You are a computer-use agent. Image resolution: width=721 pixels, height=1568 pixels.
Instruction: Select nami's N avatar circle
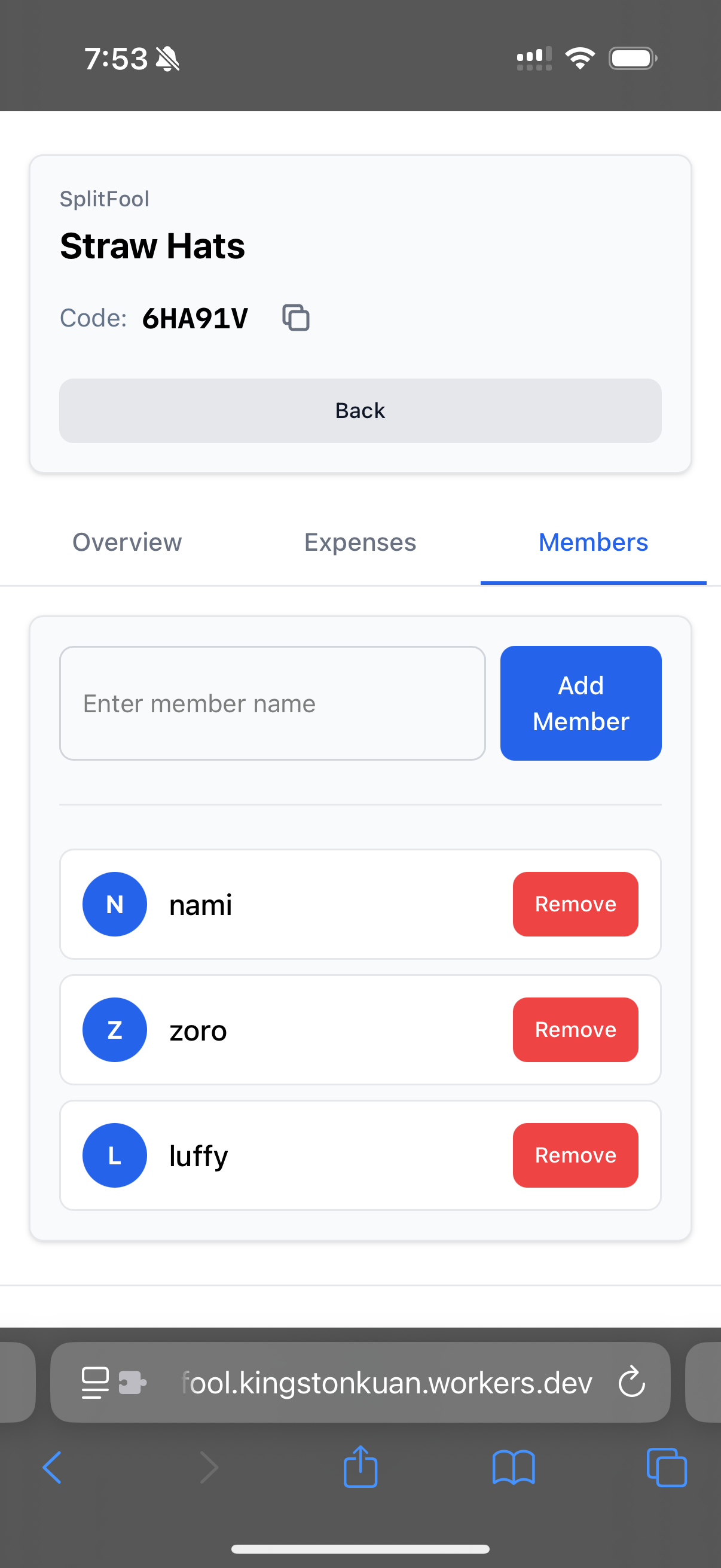click(114, 904)
